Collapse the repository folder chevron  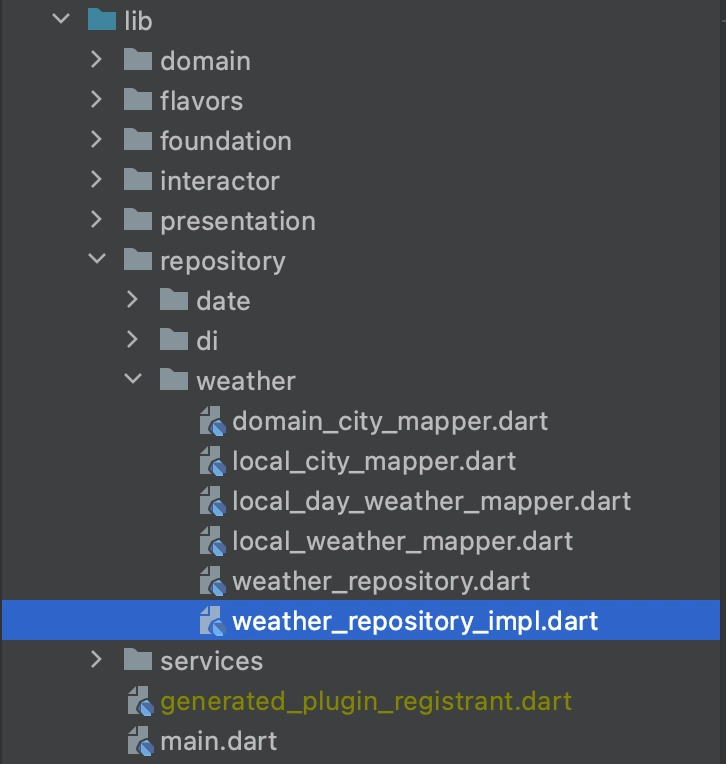(97, 259)
